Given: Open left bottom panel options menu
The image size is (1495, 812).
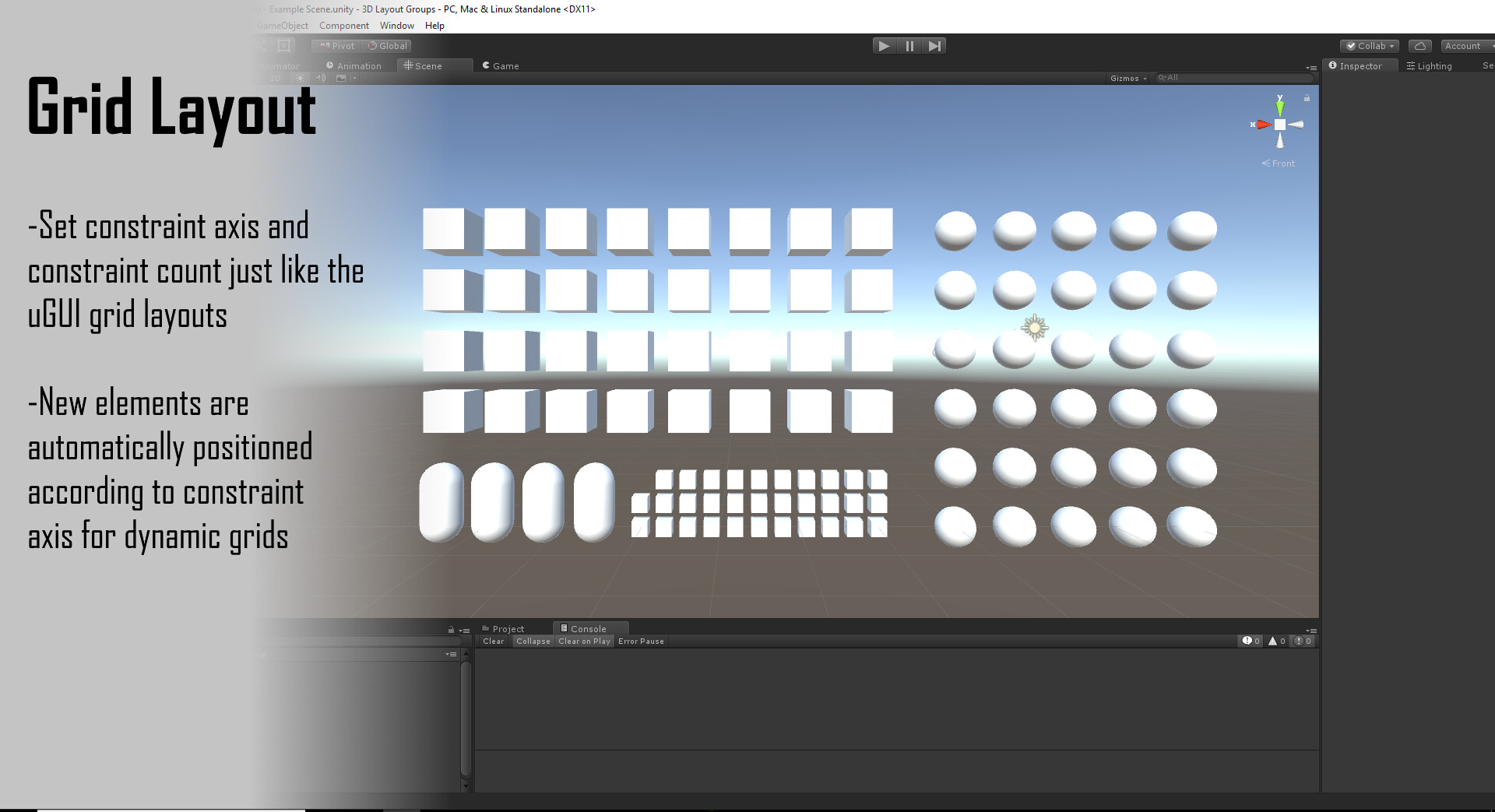Looking at the screenshot, I should tap(464, 631).
